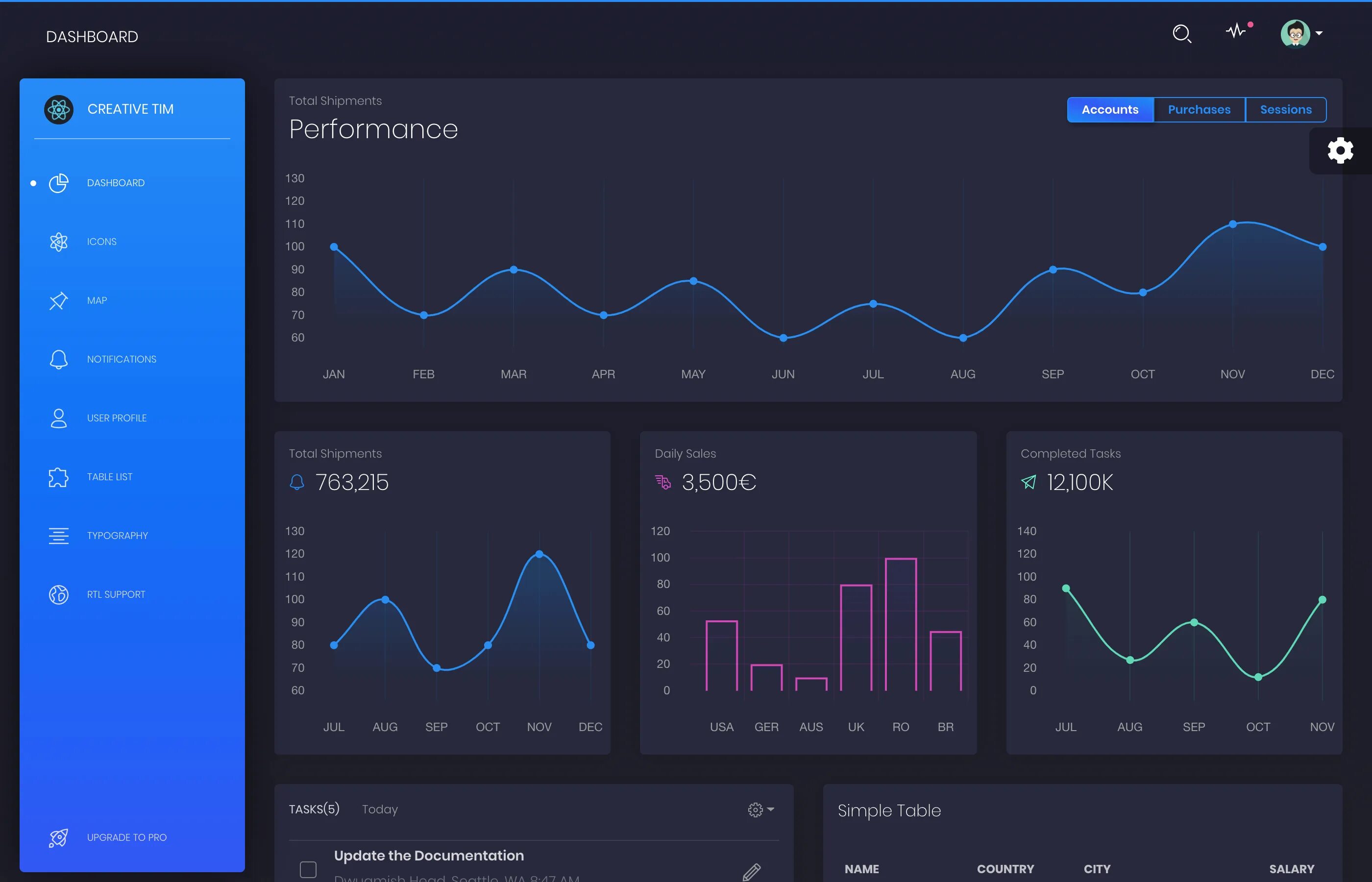Screen dimensions: 1372x882
Task: Edit the Update the Documentation task
Action: pos(751,872)
